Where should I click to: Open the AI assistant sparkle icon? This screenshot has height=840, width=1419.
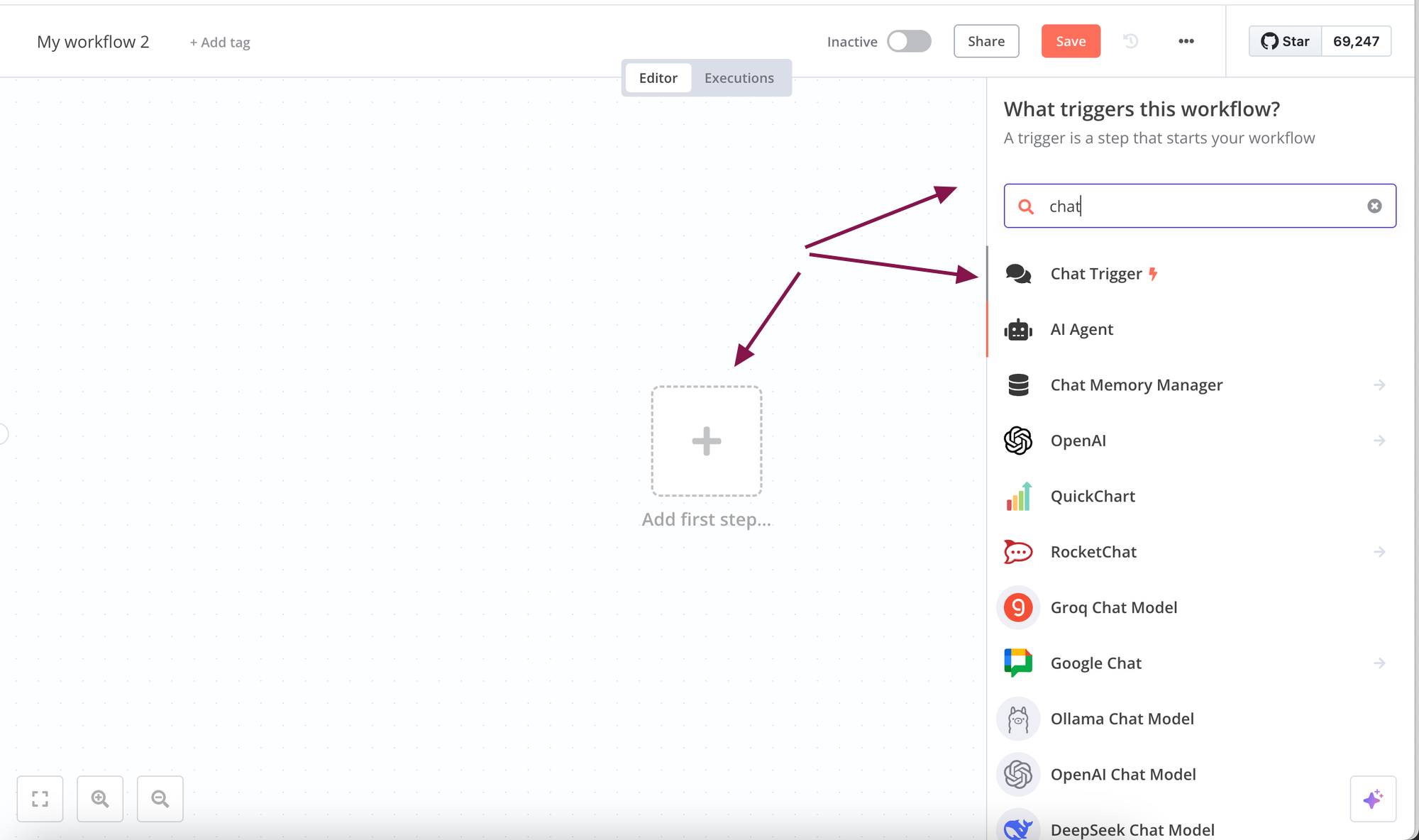pyautogui.click(x=1373, y=799)
